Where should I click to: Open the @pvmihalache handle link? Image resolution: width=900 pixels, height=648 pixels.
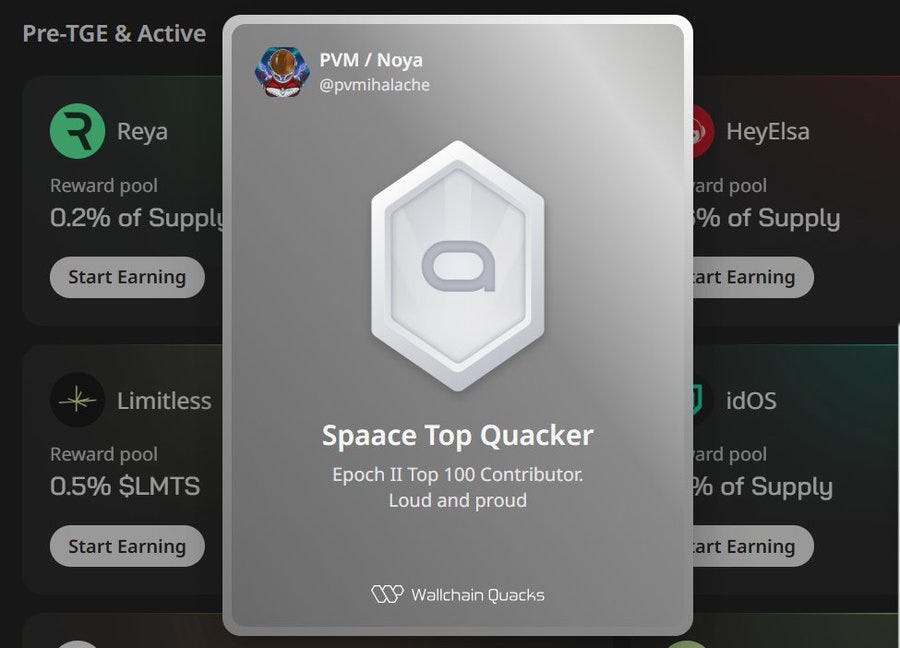pyautogui.click(x=374, y=85)
